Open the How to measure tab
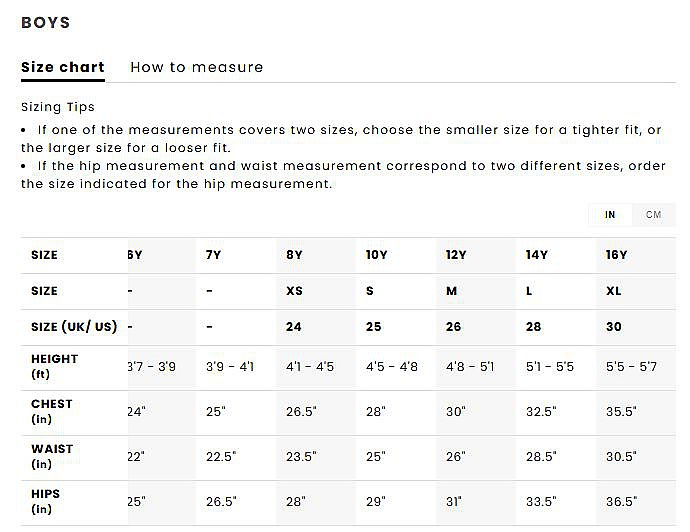 (x=197, y=68)
